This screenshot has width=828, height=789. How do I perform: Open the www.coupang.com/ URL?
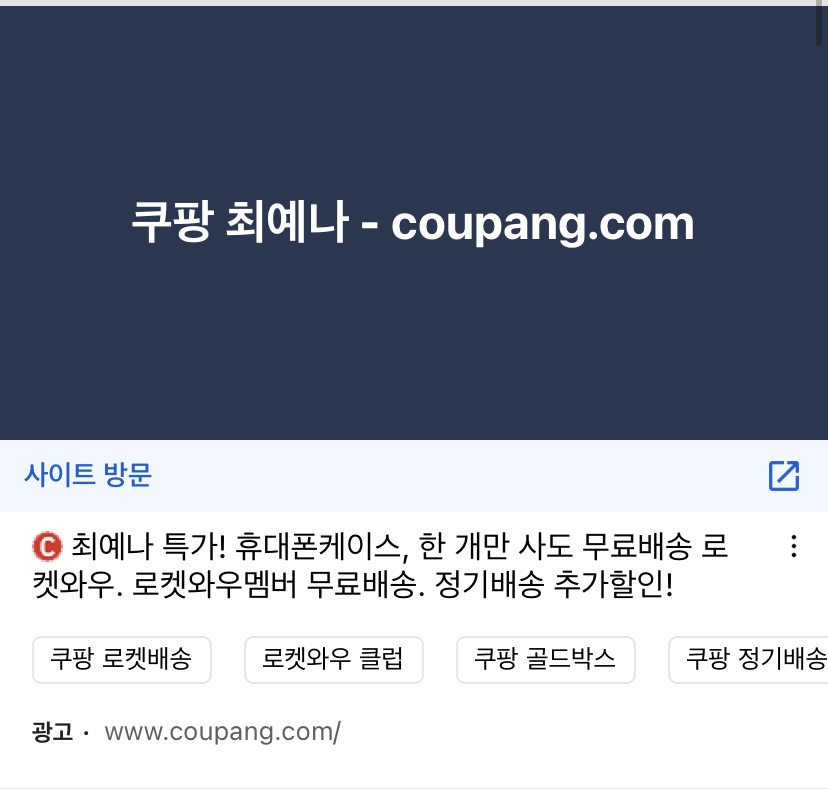[x=222, y=732]
